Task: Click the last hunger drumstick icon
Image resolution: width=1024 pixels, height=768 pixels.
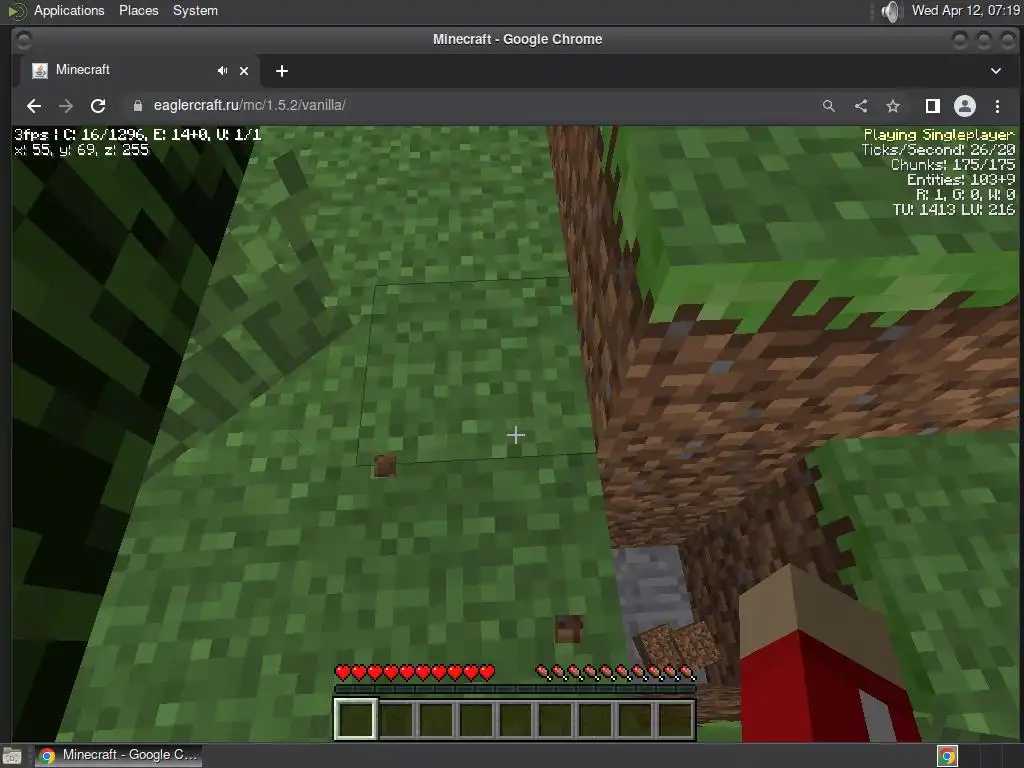Action: point(687,672)
